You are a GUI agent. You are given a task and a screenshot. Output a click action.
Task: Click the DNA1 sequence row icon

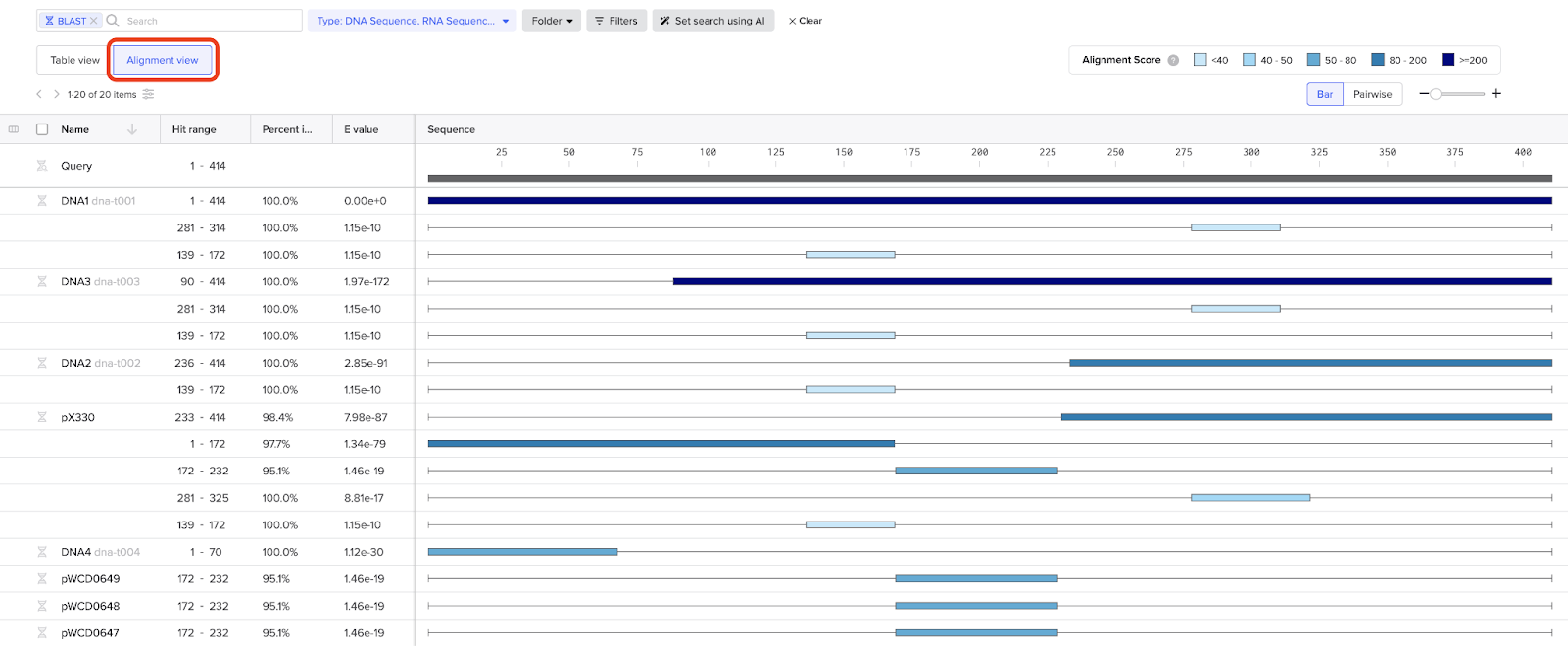(42, 201)
